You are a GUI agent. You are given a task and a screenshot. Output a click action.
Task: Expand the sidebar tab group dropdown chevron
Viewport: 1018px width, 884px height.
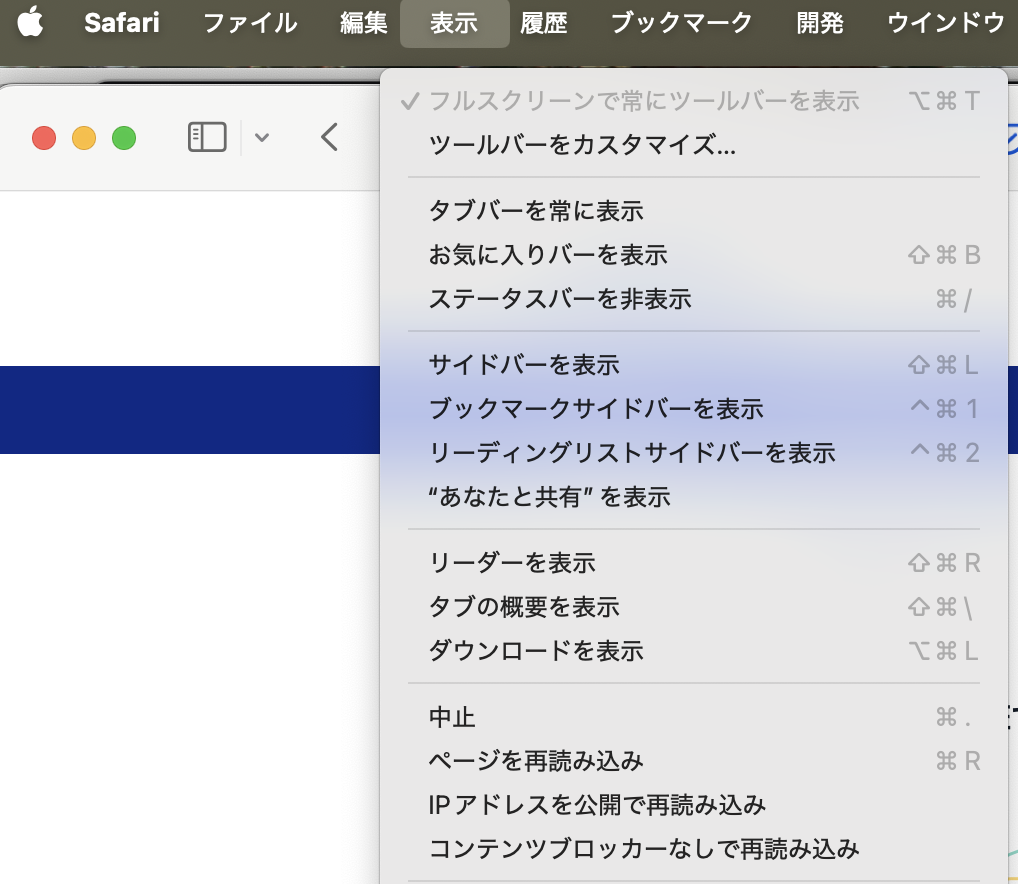tap(262, 138)
